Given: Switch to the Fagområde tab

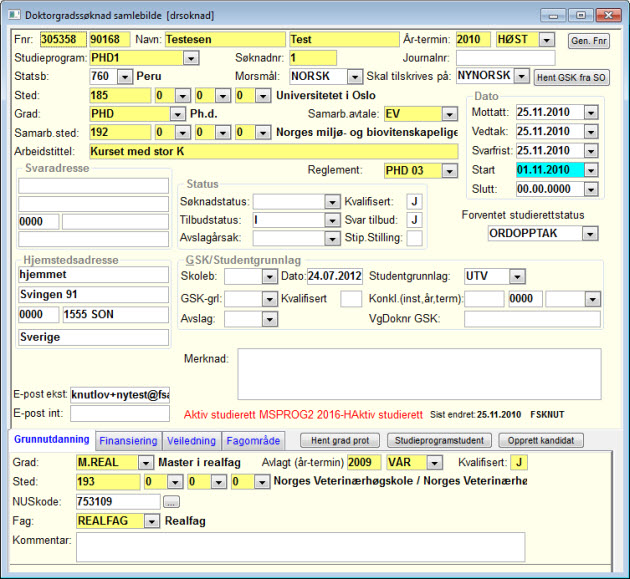Looking at the screenshot, I should pyautogui.click(x=253, y=441).
